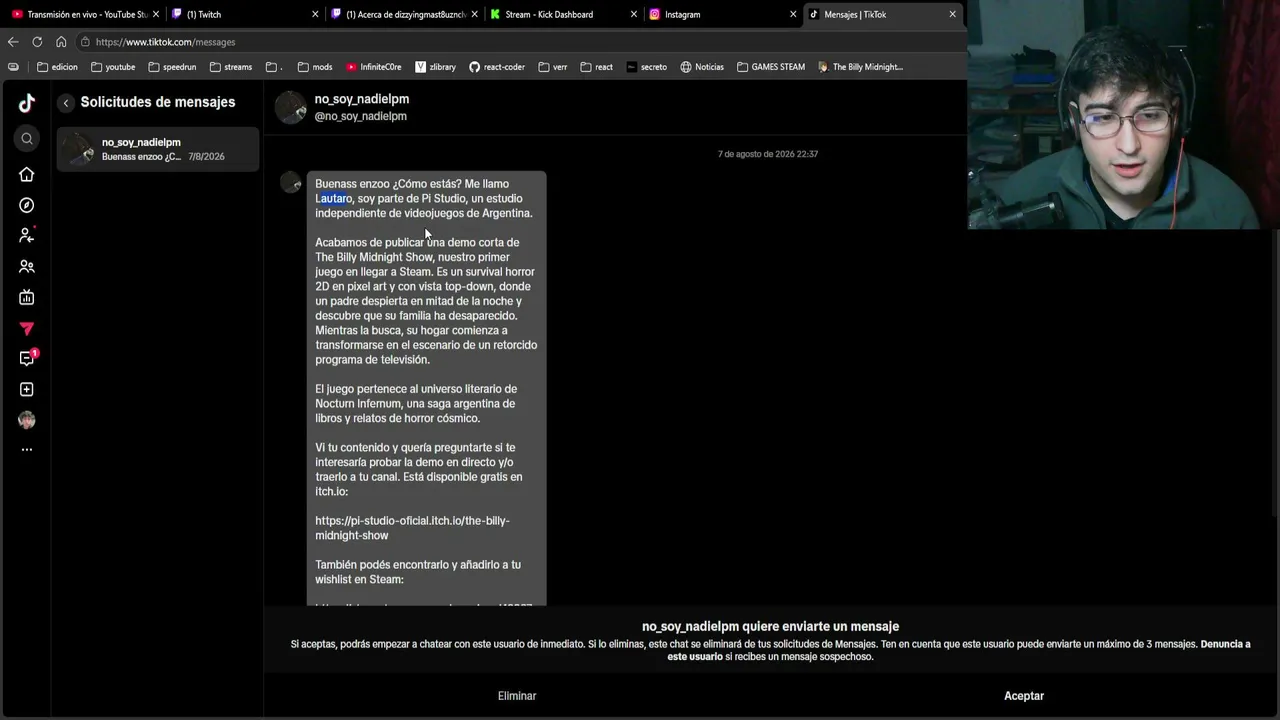Click the "Solicitudes de mensajes" heading
This screenshot has height=720, width=1280.
click(158, 102)
